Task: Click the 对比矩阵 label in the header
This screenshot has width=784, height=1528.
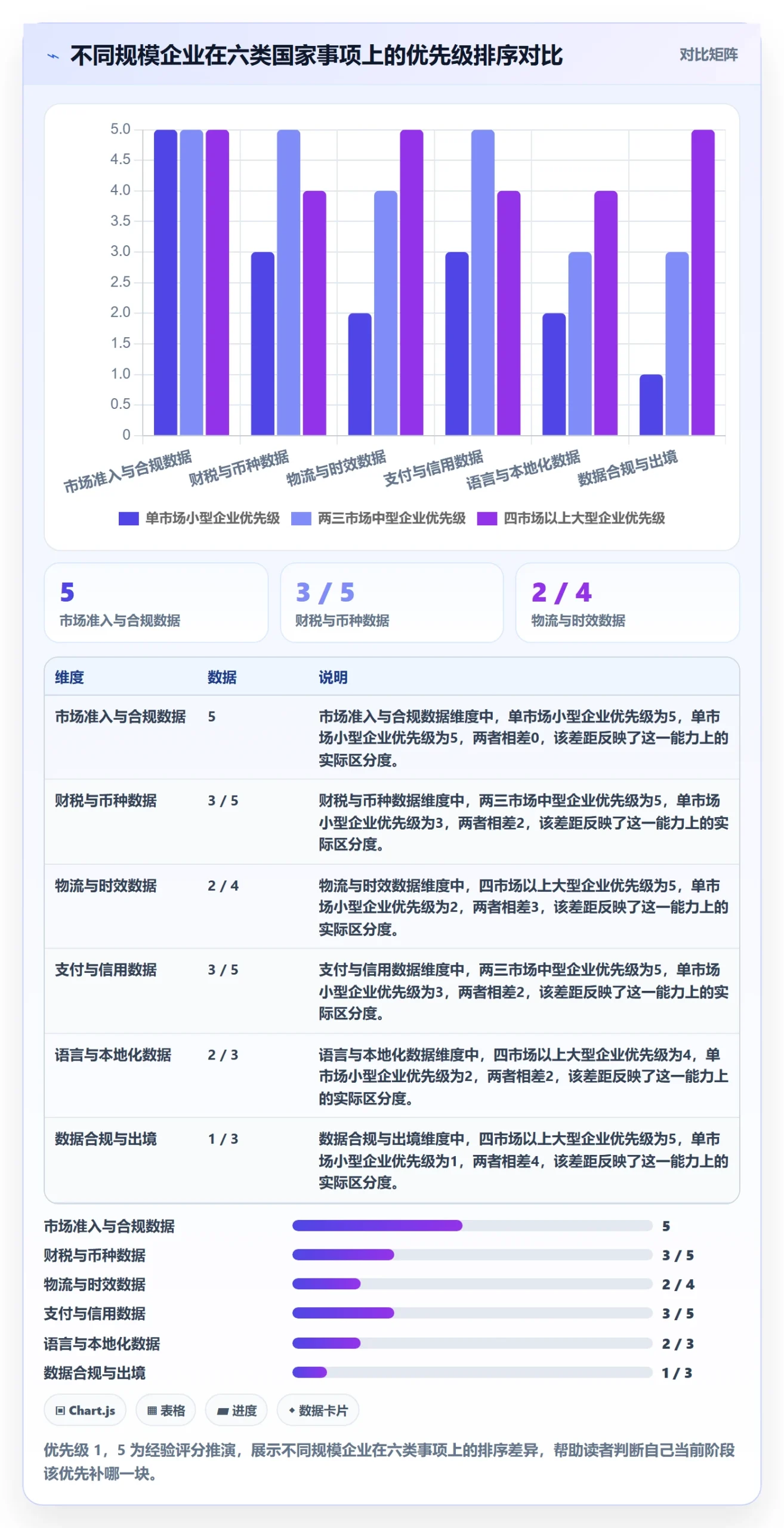Action: click(708, 55)
